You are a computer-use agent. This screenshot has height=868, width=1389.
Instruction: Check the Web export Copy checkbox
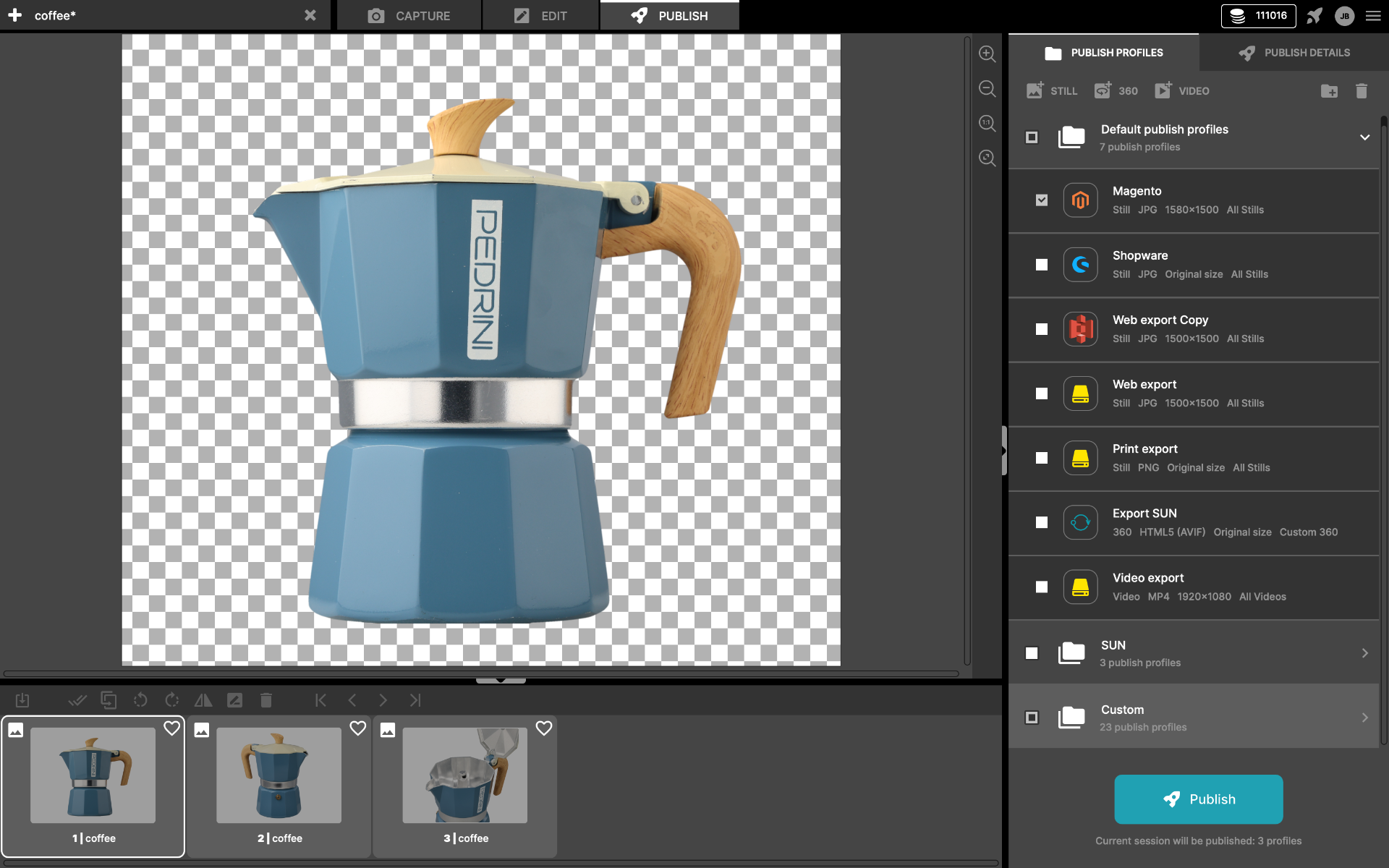(1041, 329)
